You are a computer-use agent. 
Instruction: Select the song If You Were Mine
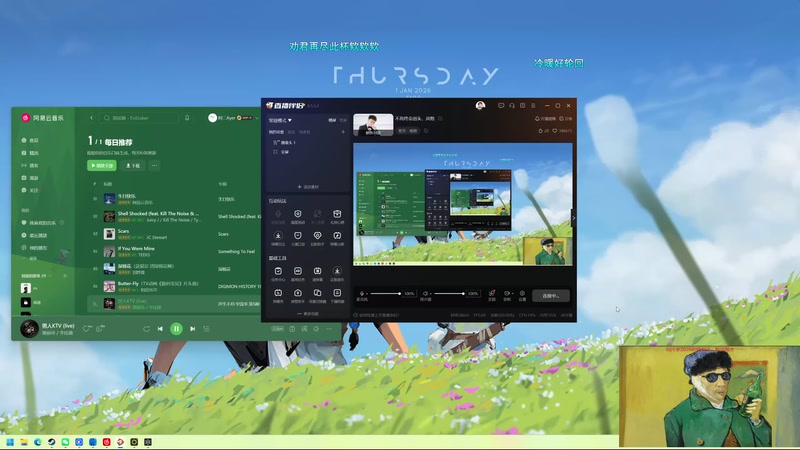point(136,248)
